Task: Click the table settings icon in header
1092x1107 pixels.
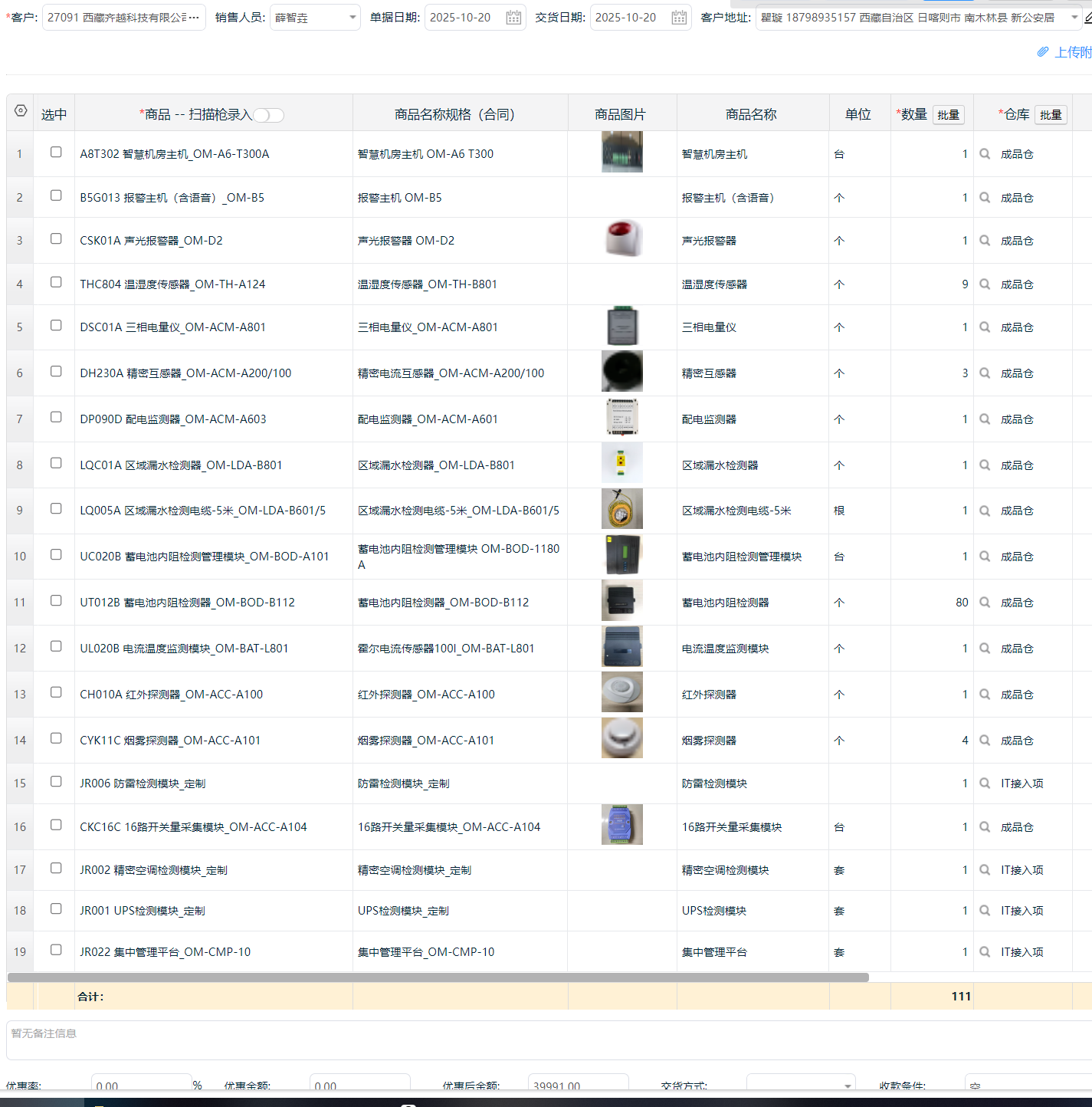Action: (21, 111)
